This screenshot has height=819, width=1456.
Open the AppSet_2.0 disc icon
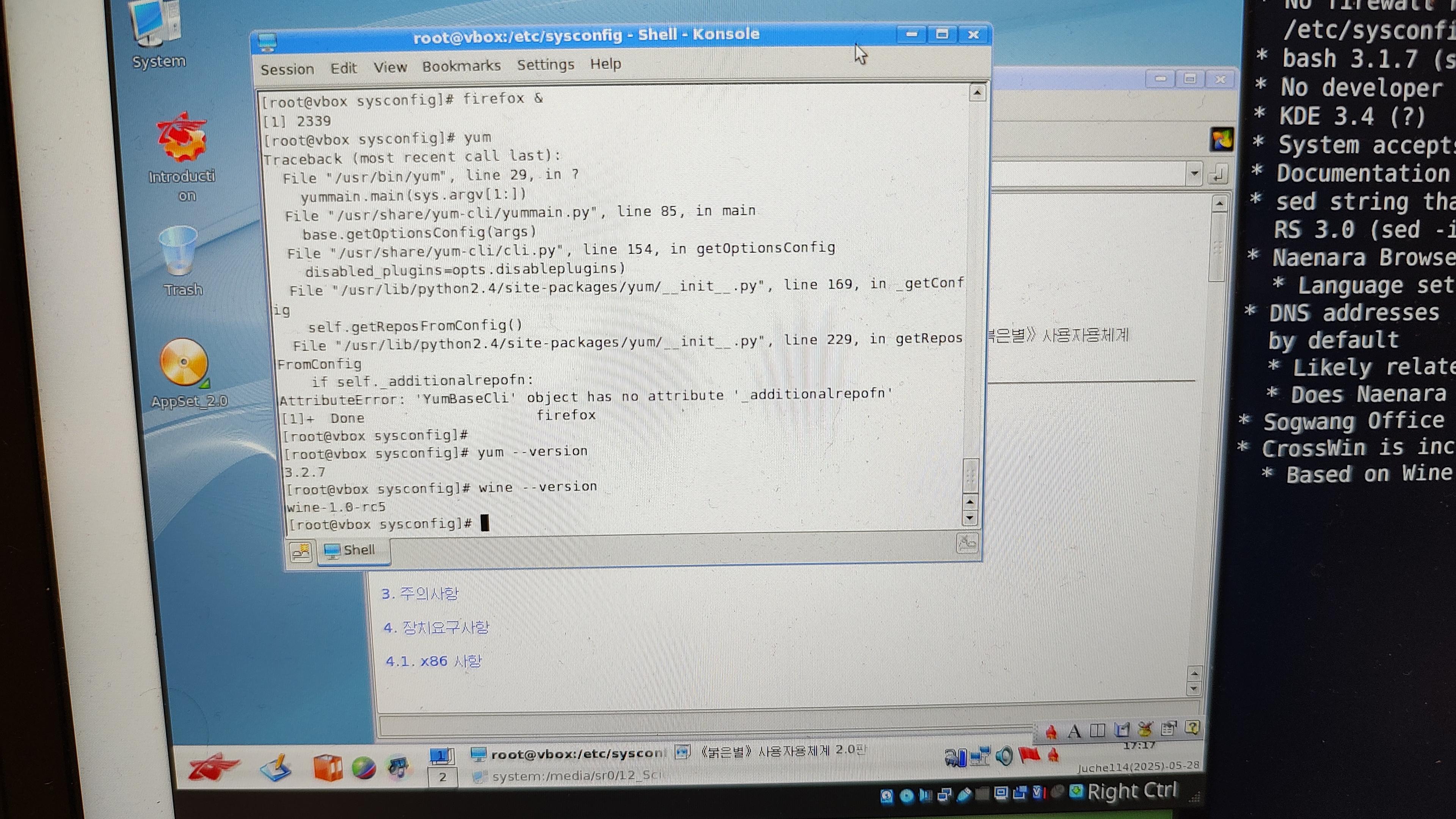point(187,373)
